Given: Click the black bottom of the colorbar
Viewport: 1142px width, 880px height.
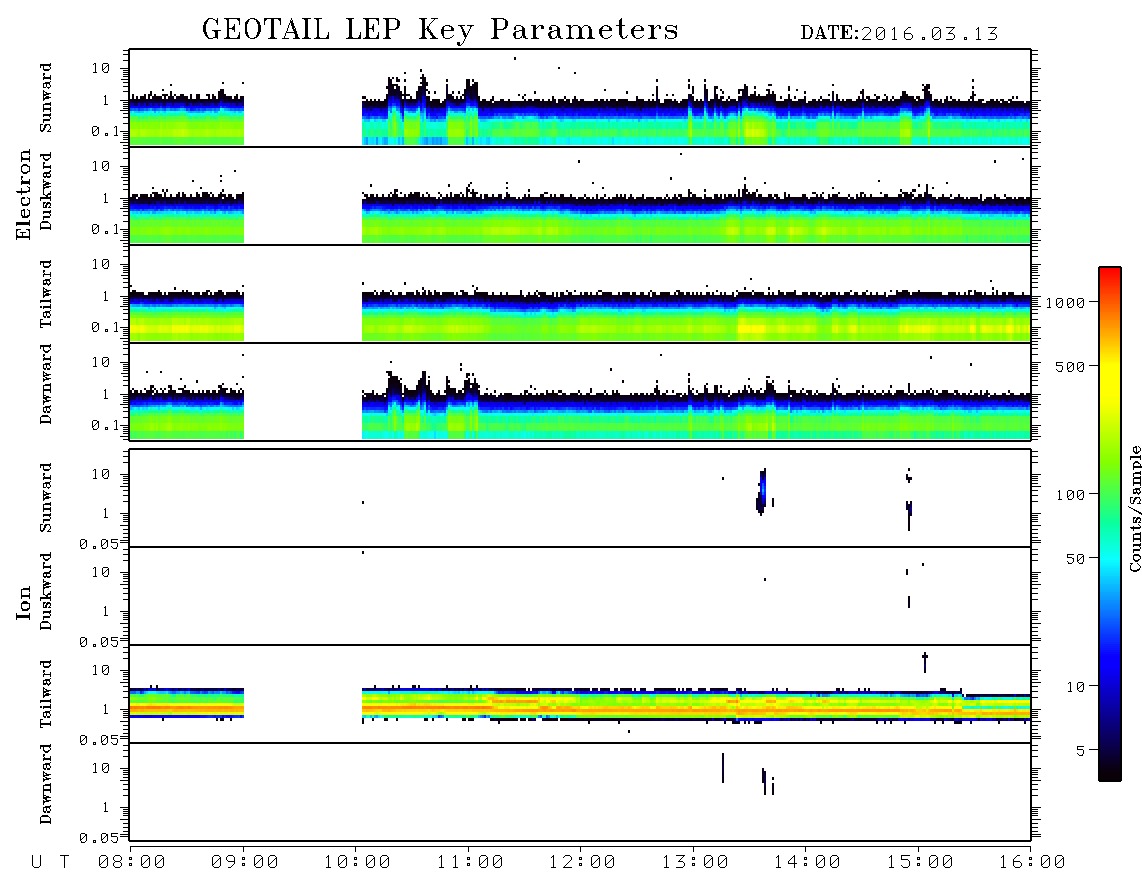Looking at the screenshot, I should (x=1110, y=774).
